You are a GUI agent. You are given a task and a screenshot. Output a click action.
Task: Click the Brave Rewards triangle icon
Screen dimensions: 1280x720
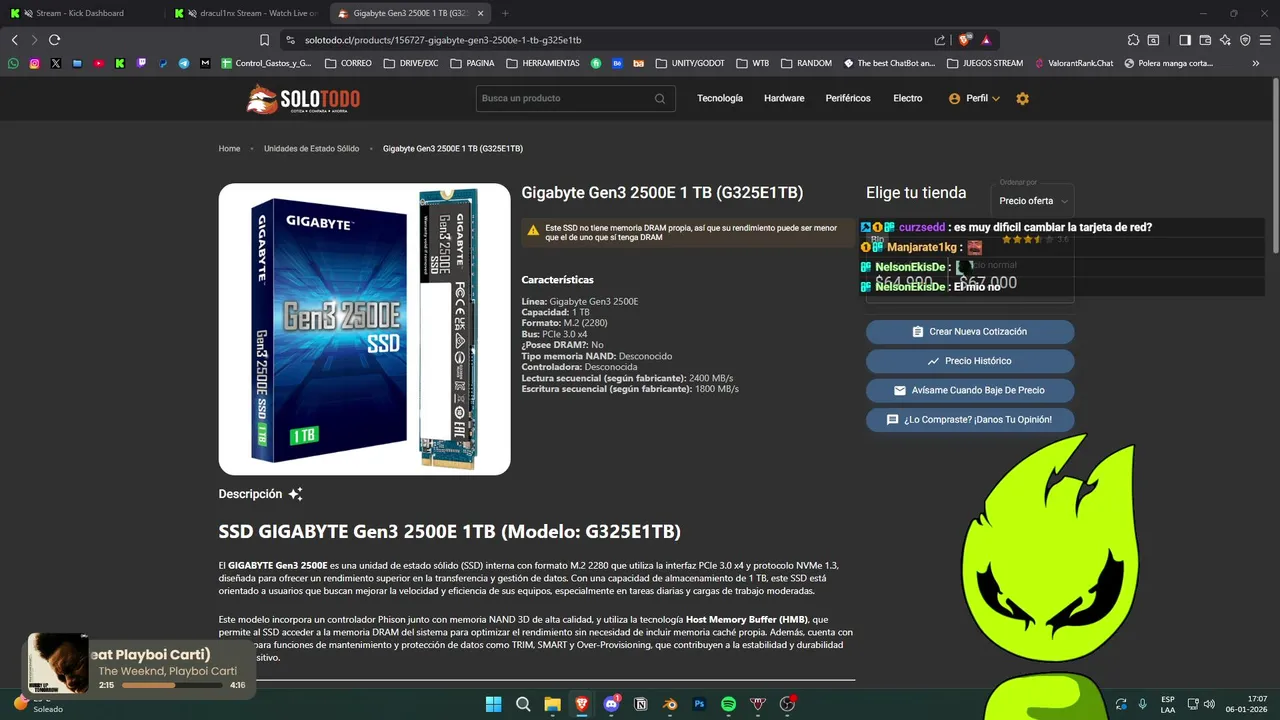pos(986,40)
